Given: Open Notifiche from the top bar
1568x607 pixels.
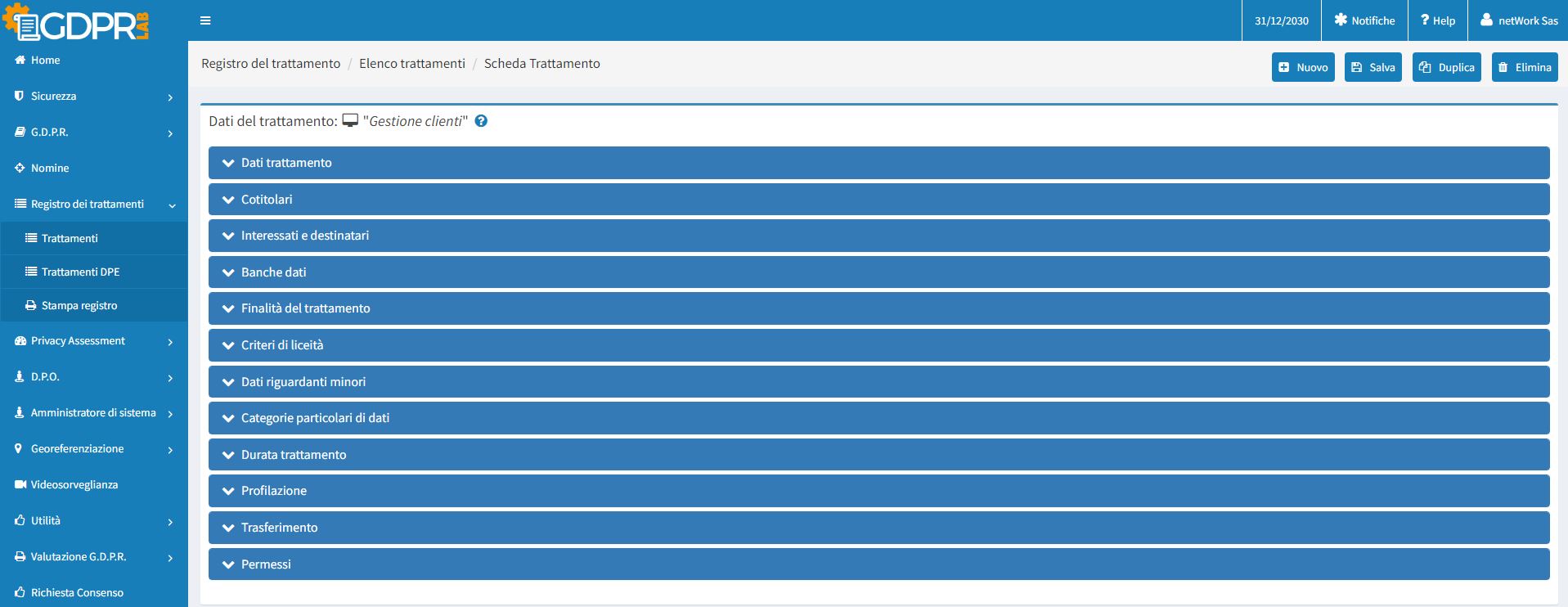Looking at the screenshot, I should (1364, 20).
